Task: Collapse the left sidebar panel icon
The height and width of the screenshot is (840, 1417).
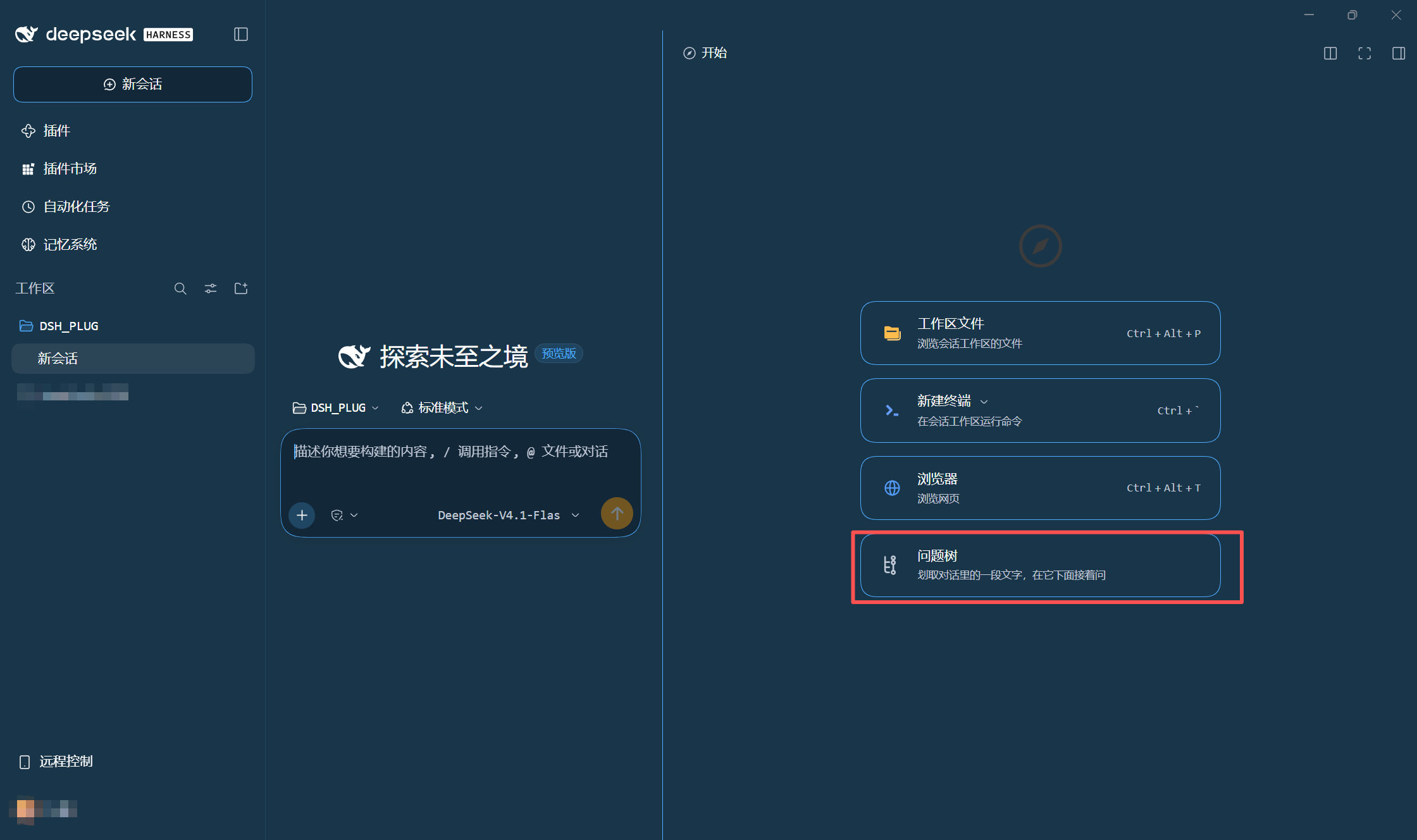Action: 240,34
